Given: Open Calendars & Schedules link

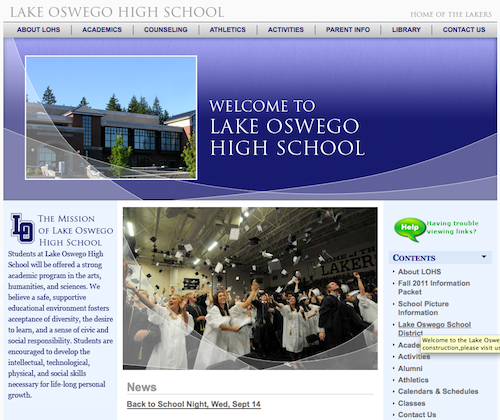Looking at the screenshot, I should (438, 391).
